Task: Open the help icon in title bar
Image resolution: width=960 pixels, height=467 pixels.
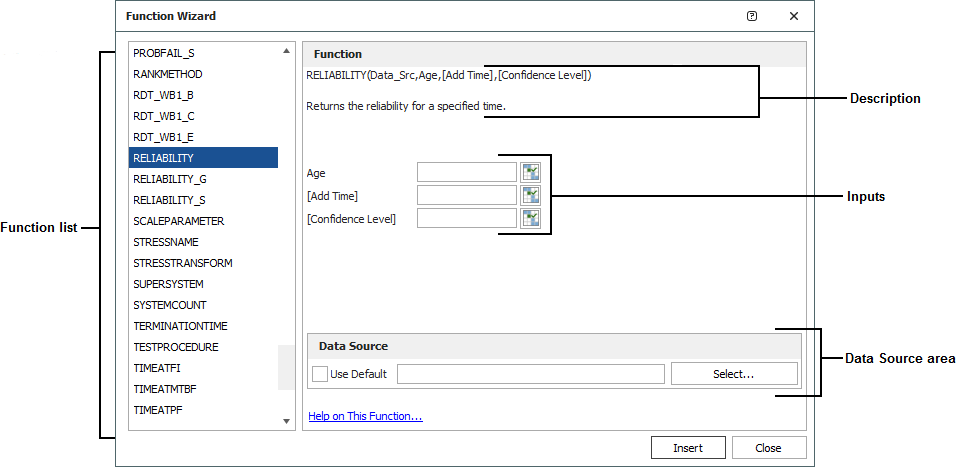Action: [752, 16]
